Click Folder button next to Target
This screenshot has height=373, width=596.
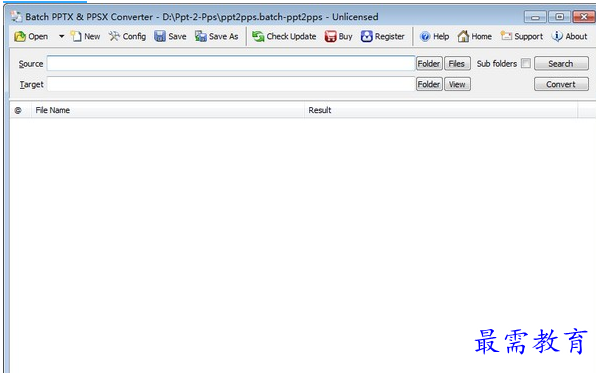429,84
